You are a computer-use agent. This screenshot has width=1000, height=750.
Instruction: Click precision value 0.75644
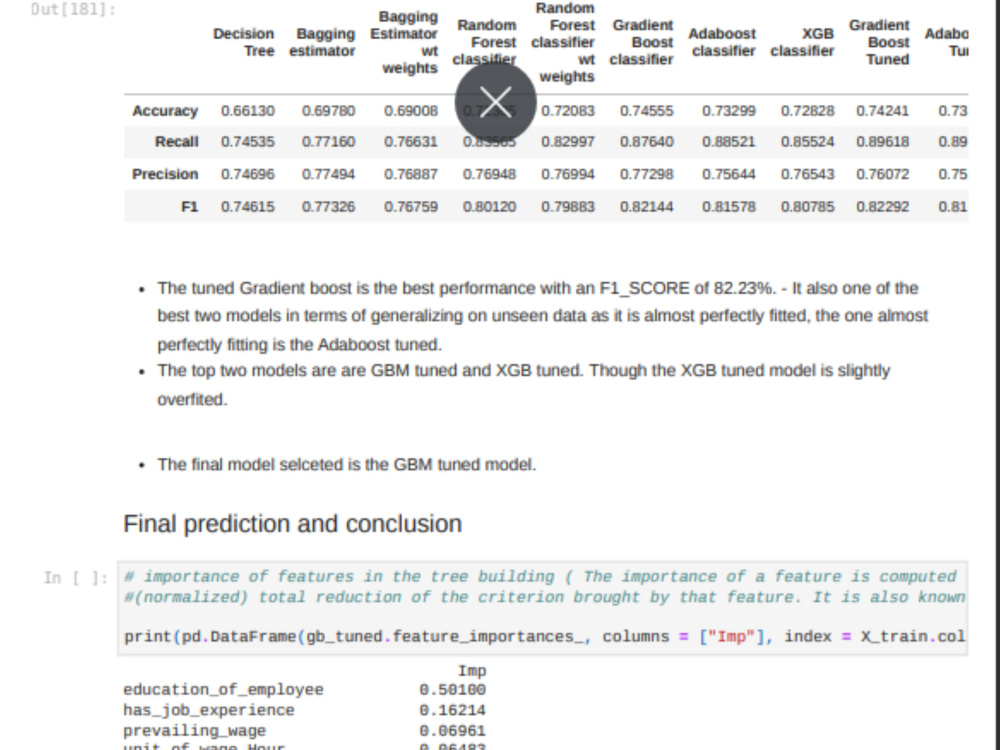click(729, 174)
